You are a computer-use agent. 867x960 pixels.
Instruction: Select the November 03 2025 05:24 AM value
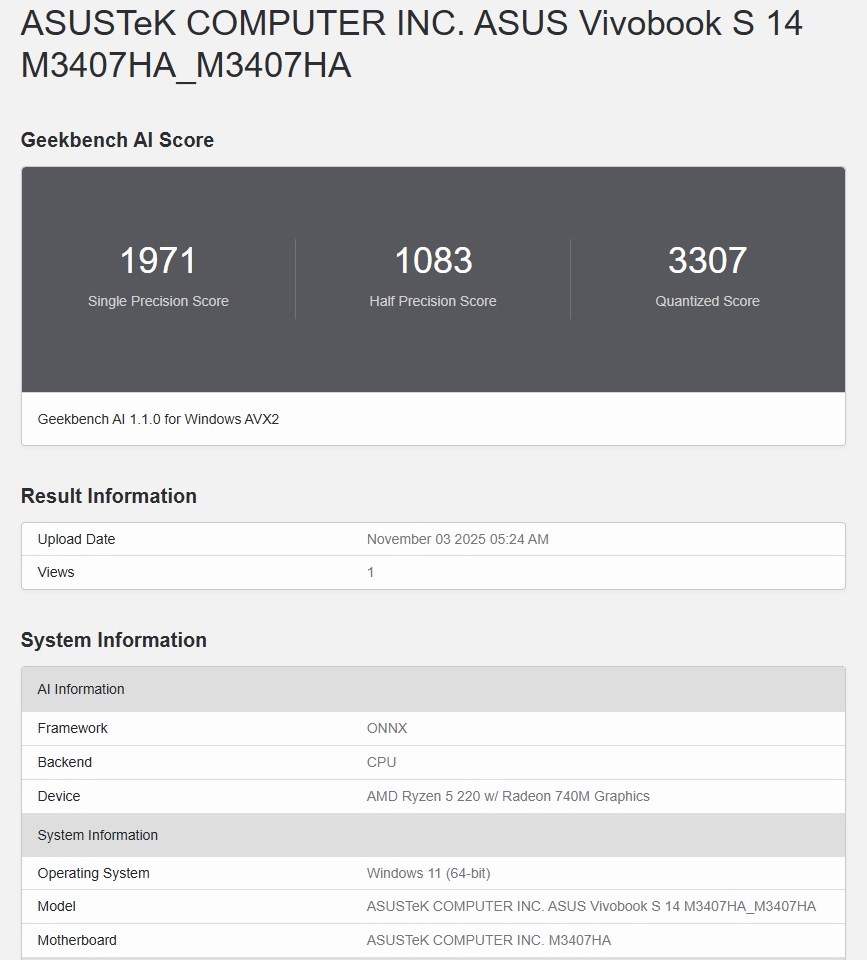tap(457, 539)
